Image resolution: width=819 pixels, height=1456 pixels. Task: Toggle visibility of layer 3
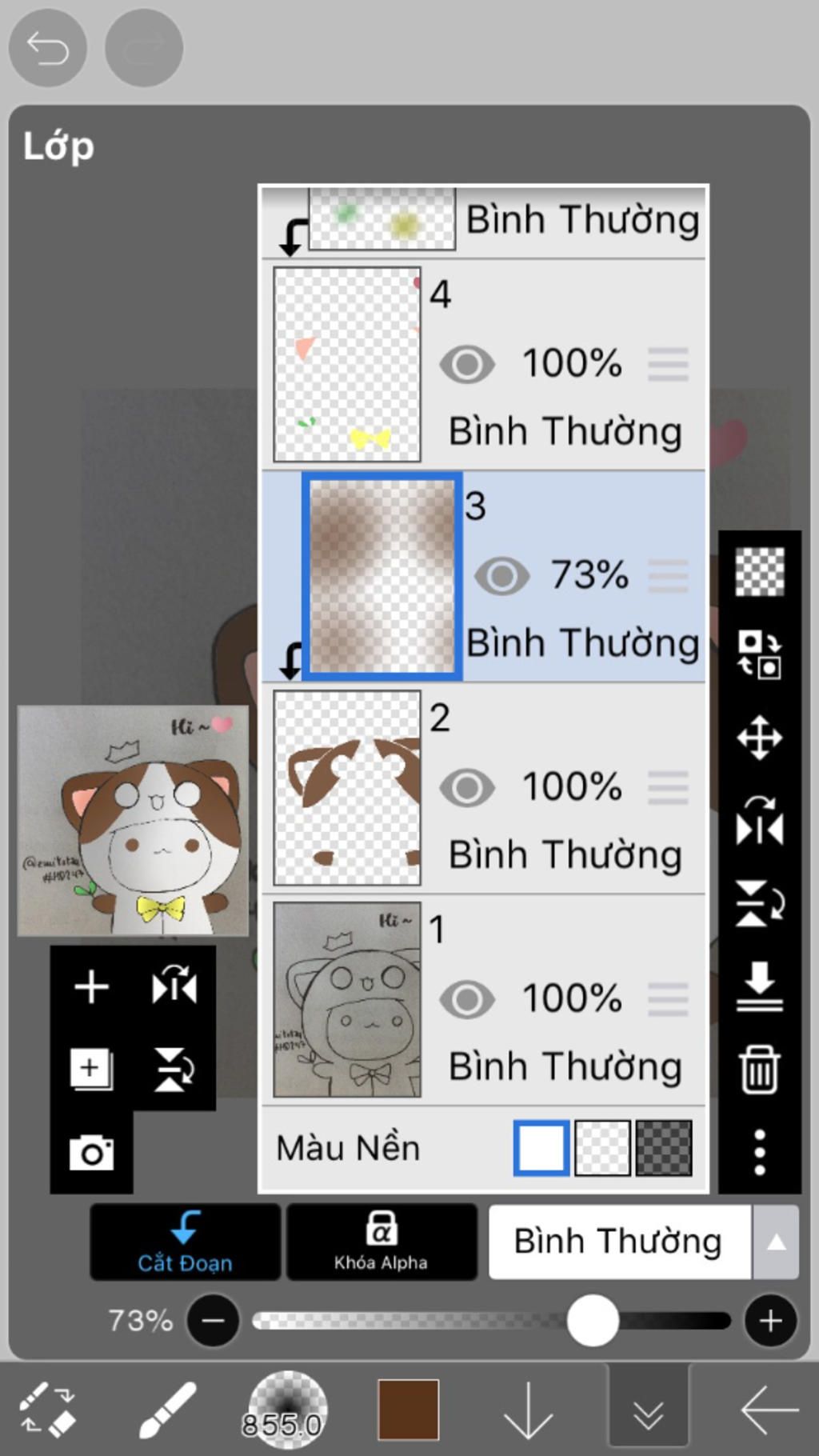pyautogui.click(x=501, y=576)
